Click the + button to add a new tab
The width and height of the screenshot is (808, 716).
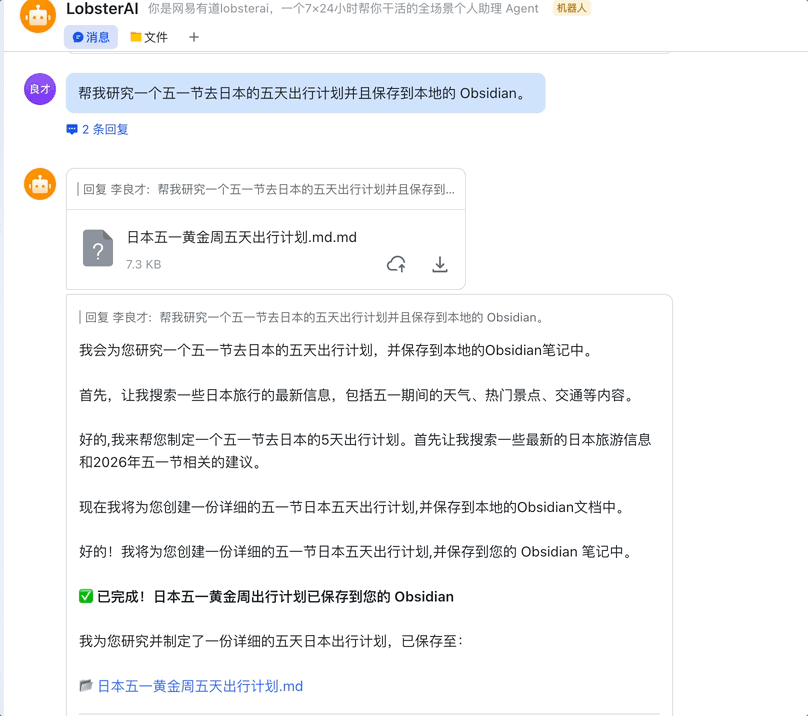coord(193,37)
